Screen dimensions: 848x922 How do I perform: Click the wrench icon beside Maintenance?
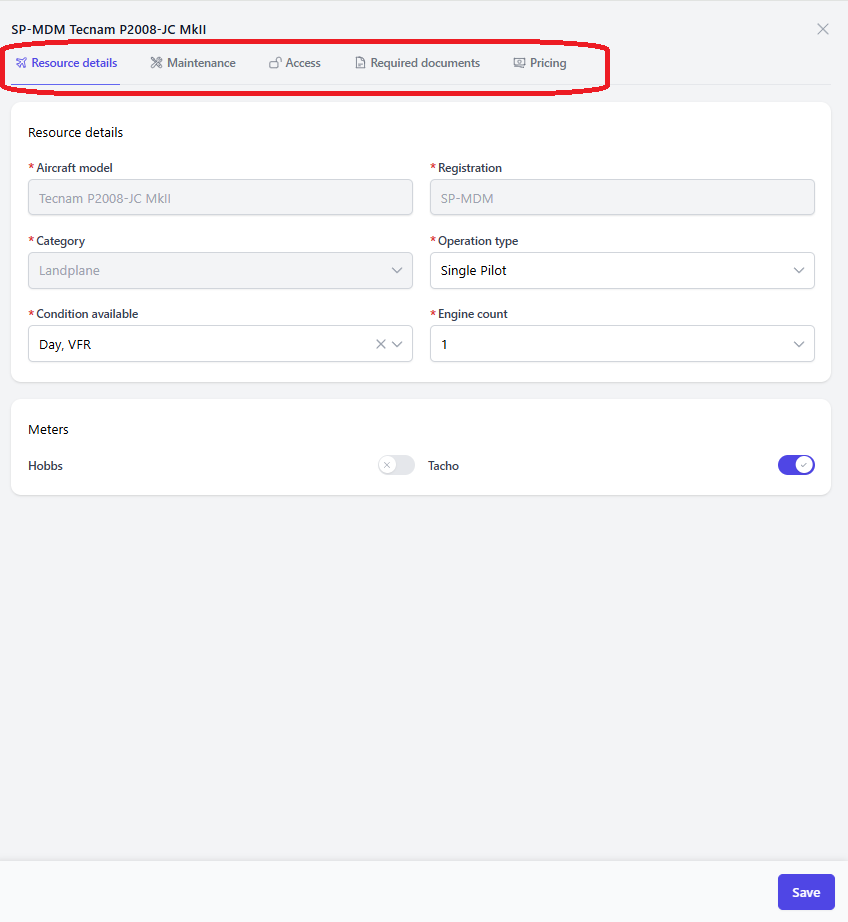tap(156, 63)
